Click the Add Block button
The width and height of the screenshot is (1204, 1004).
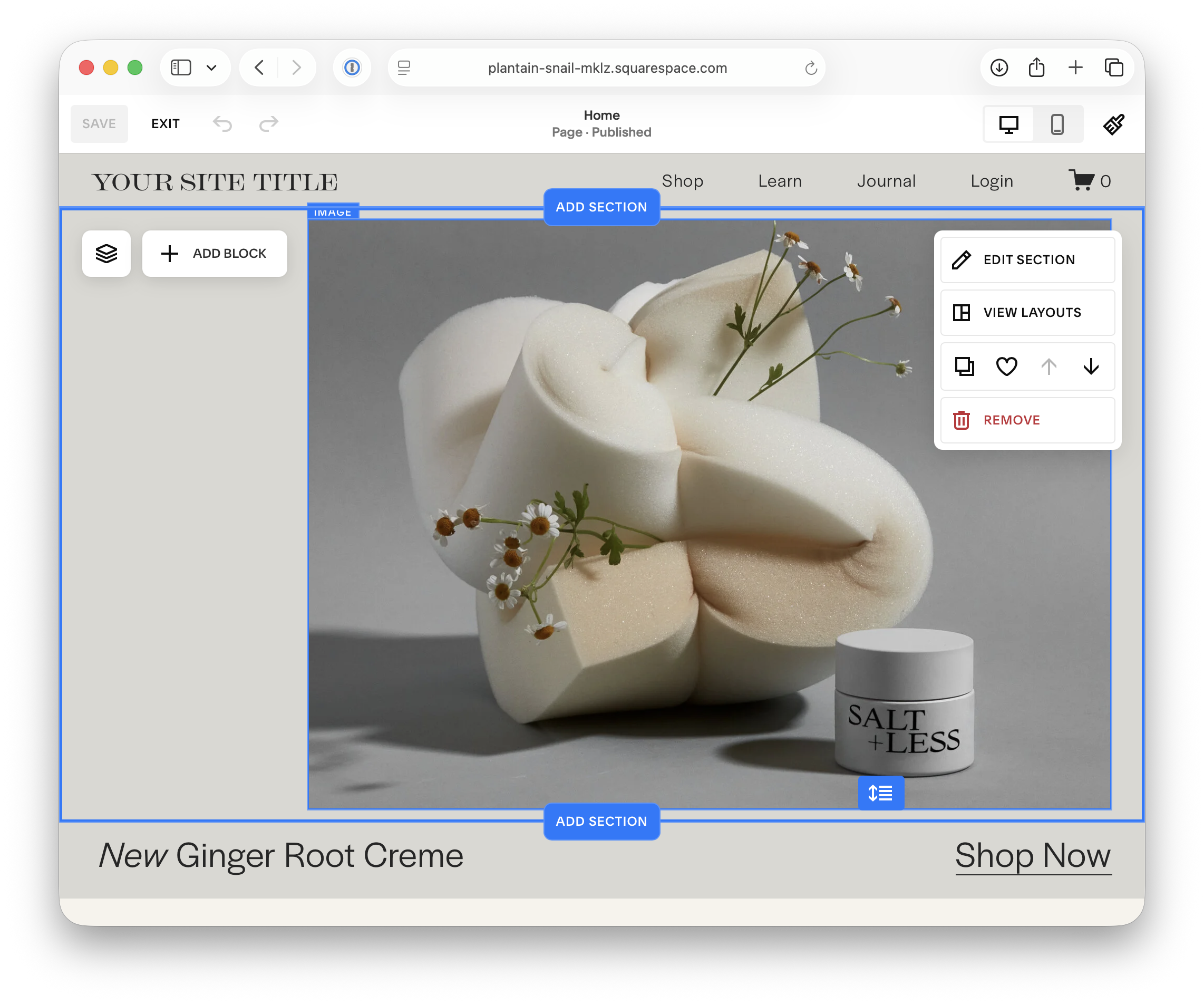click(215, 254)
